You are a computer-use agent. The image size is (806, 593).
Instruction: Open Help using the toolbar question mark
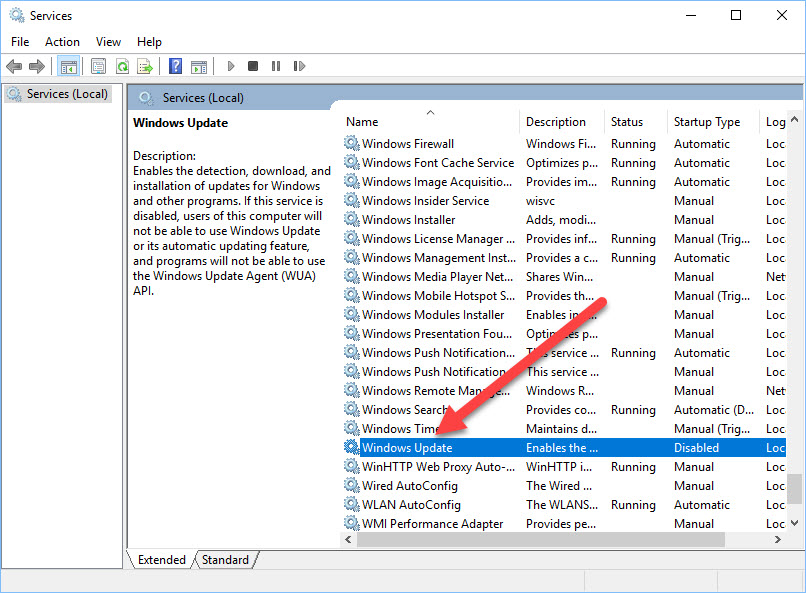pyautogui.click(x=175, y=66)
